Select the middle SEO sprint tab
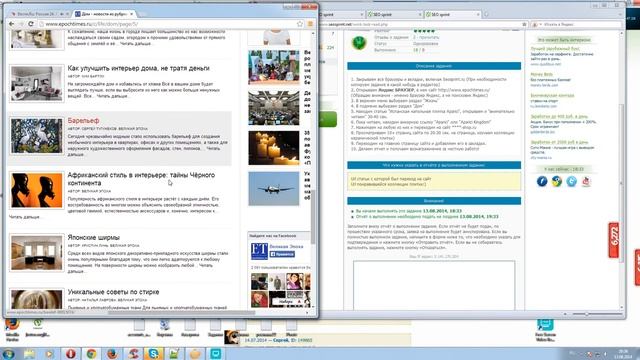The image size is (640, 360). (393, 14)
